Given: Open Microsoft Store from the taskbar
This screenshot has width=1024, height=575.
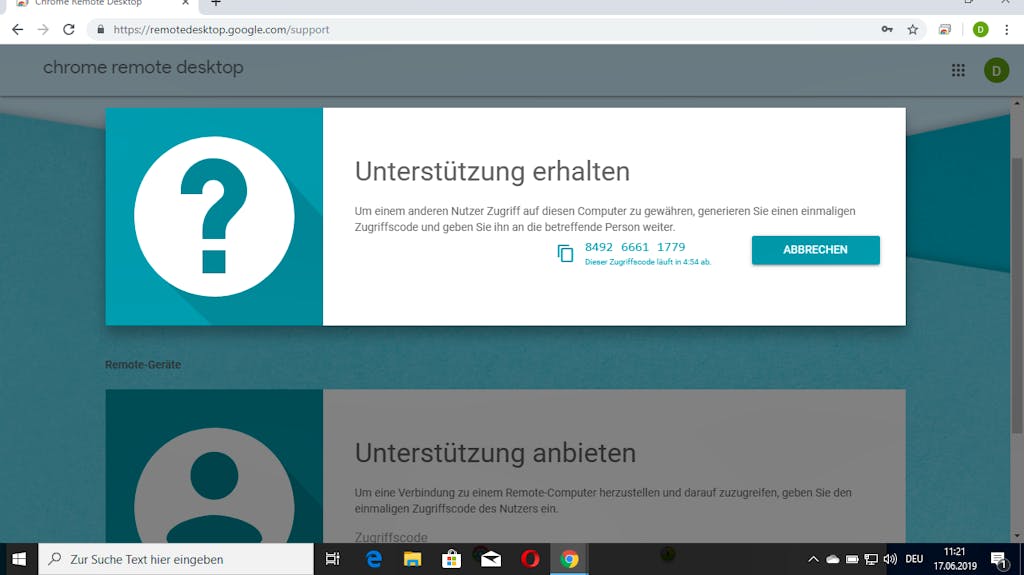Looking at the screenshot, I should point(451,559).
